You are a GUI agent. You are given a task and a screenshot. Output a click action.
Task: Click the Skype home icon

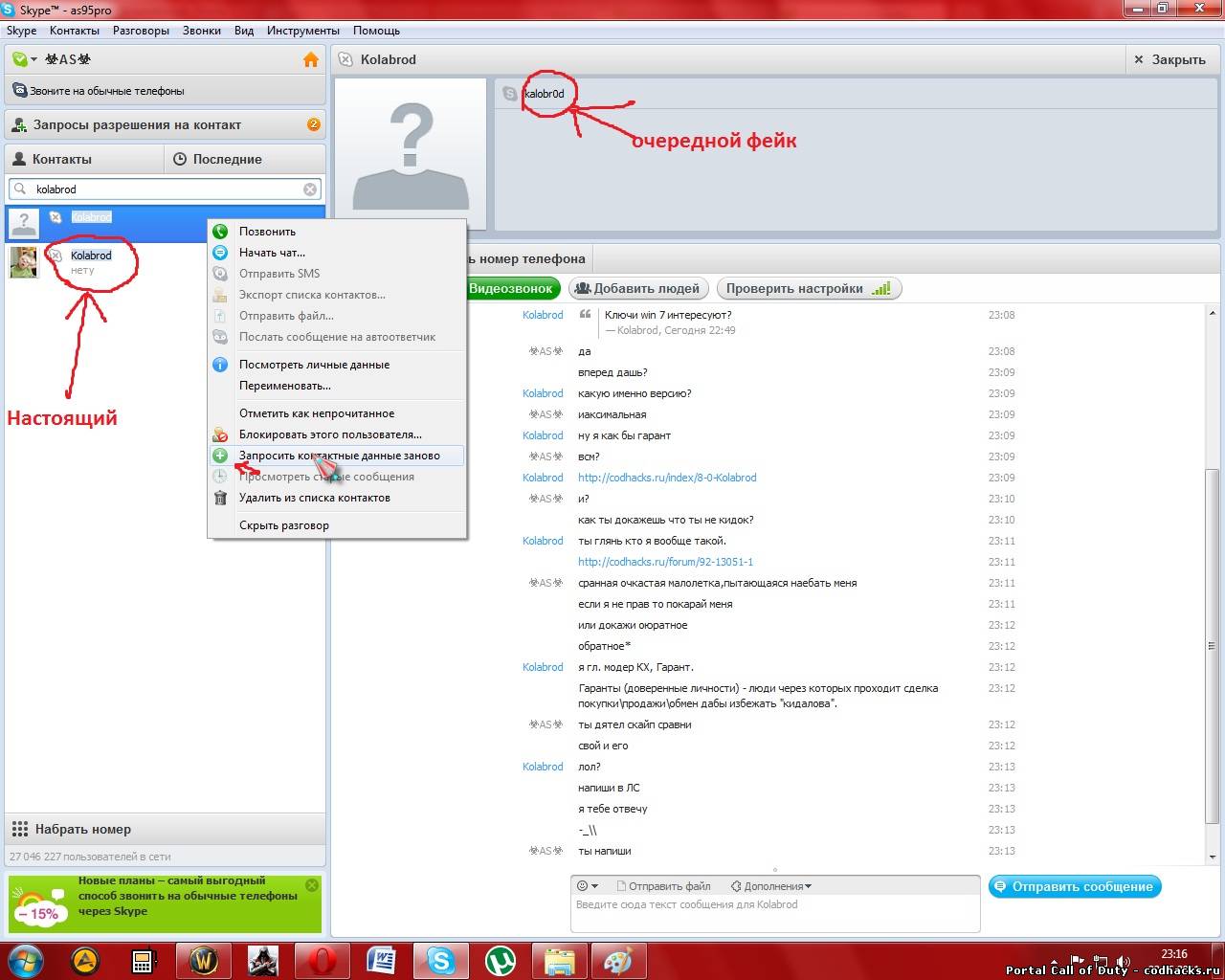pos(311,59)
